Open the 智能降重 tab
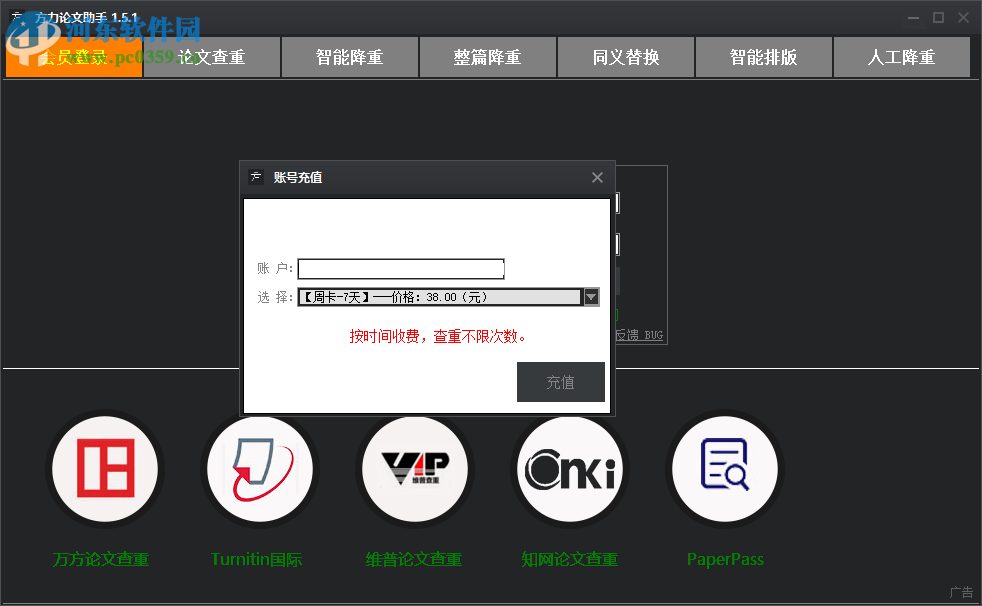This screenshot has height=606, width=982. [349, 57]
